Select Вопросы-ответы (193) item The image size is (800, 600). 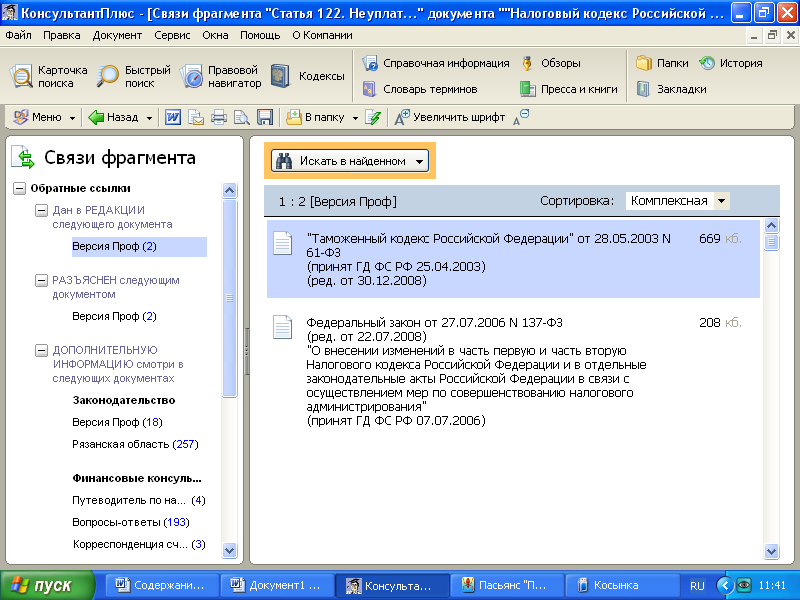131,522
